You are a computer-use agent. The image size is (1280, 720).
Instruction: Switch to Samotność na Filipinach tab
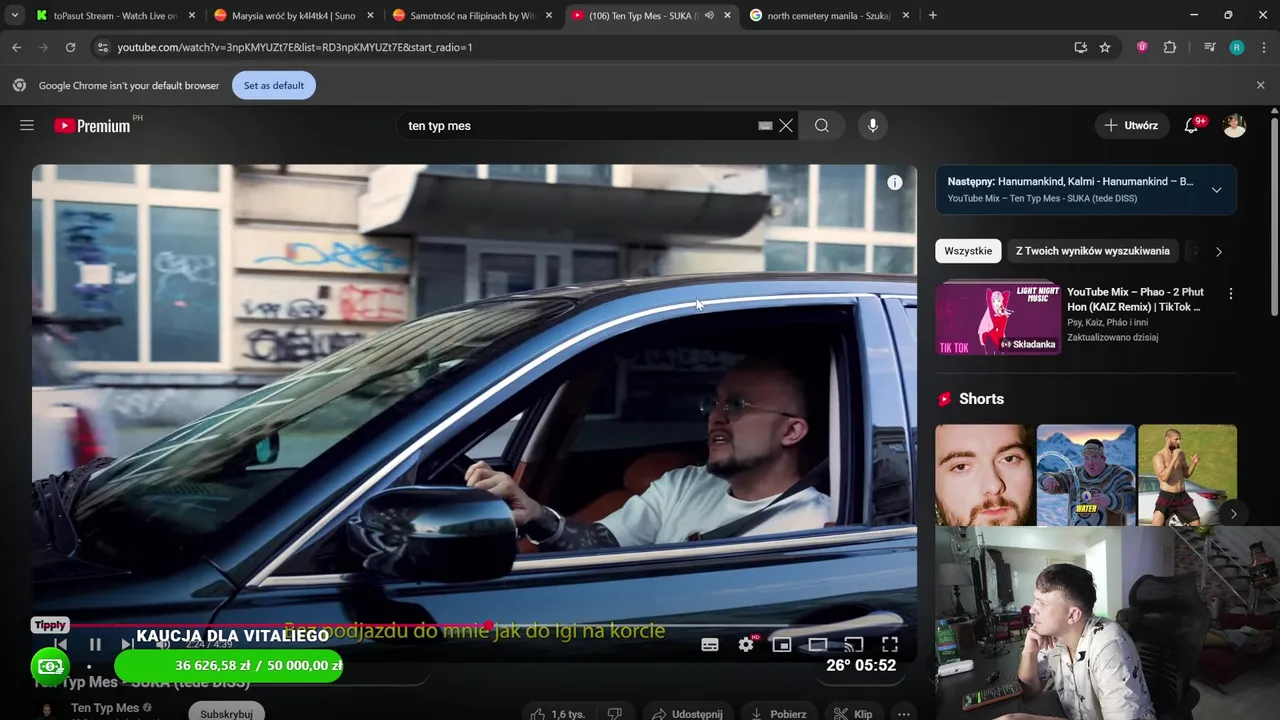tap(473, 16)
